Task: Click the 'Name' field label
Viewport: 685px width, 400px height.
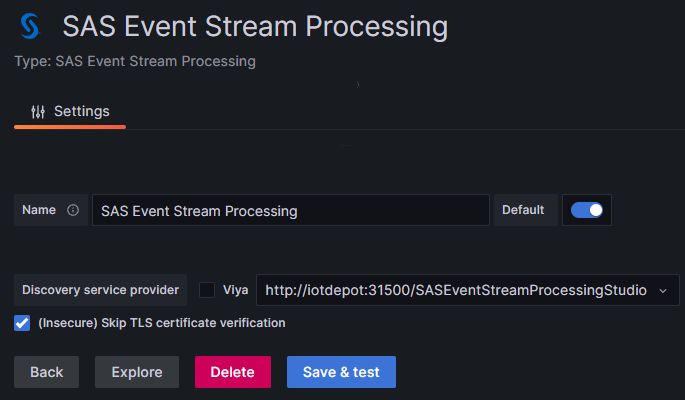Action: [x=39, y=210]
